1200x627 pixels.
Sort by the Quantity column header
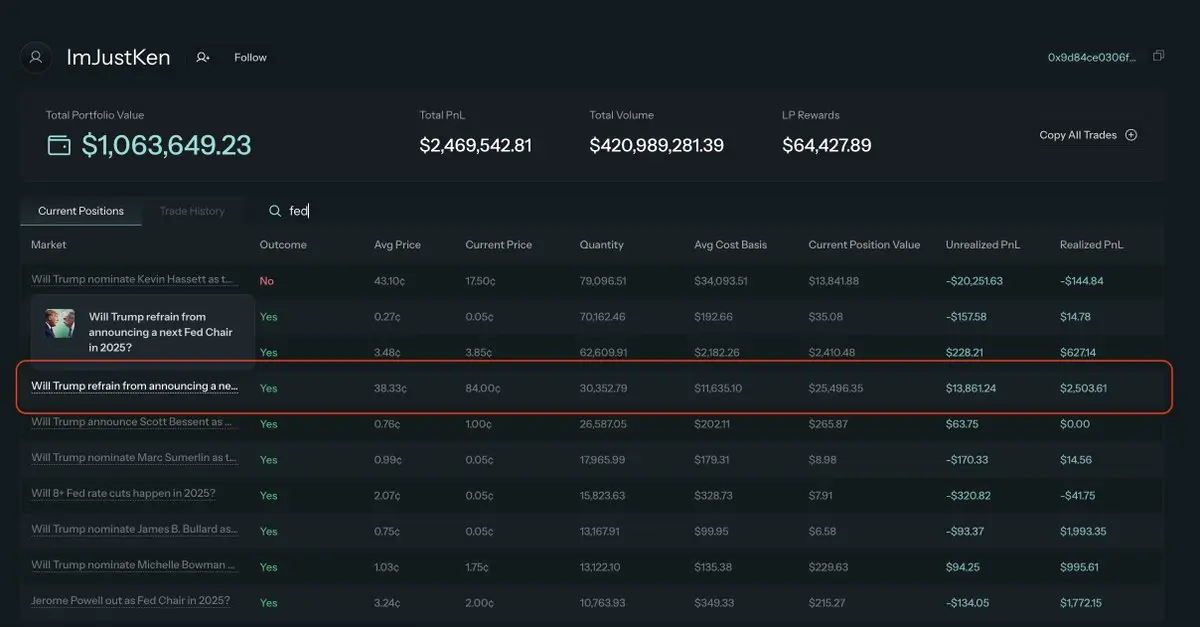click(x=601, y=245)
